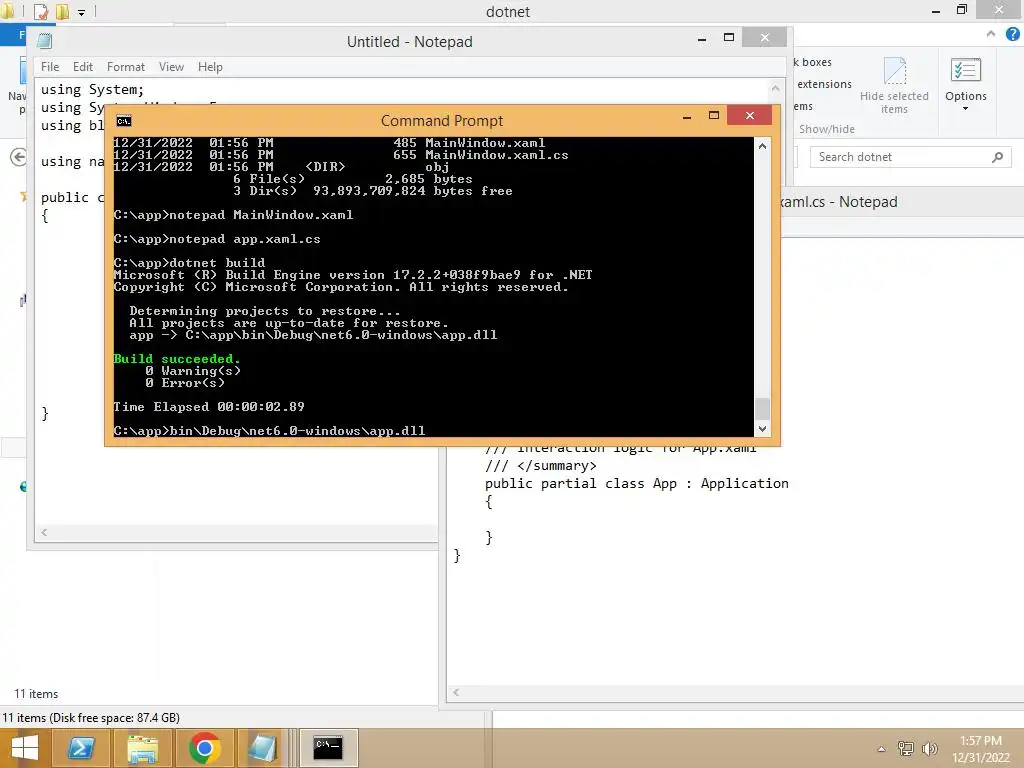Click 'Time Elapsed 00:00:02.89' in Command Prompt
The height and width of the screenshot is (768, 1024).
coord(209,407)
